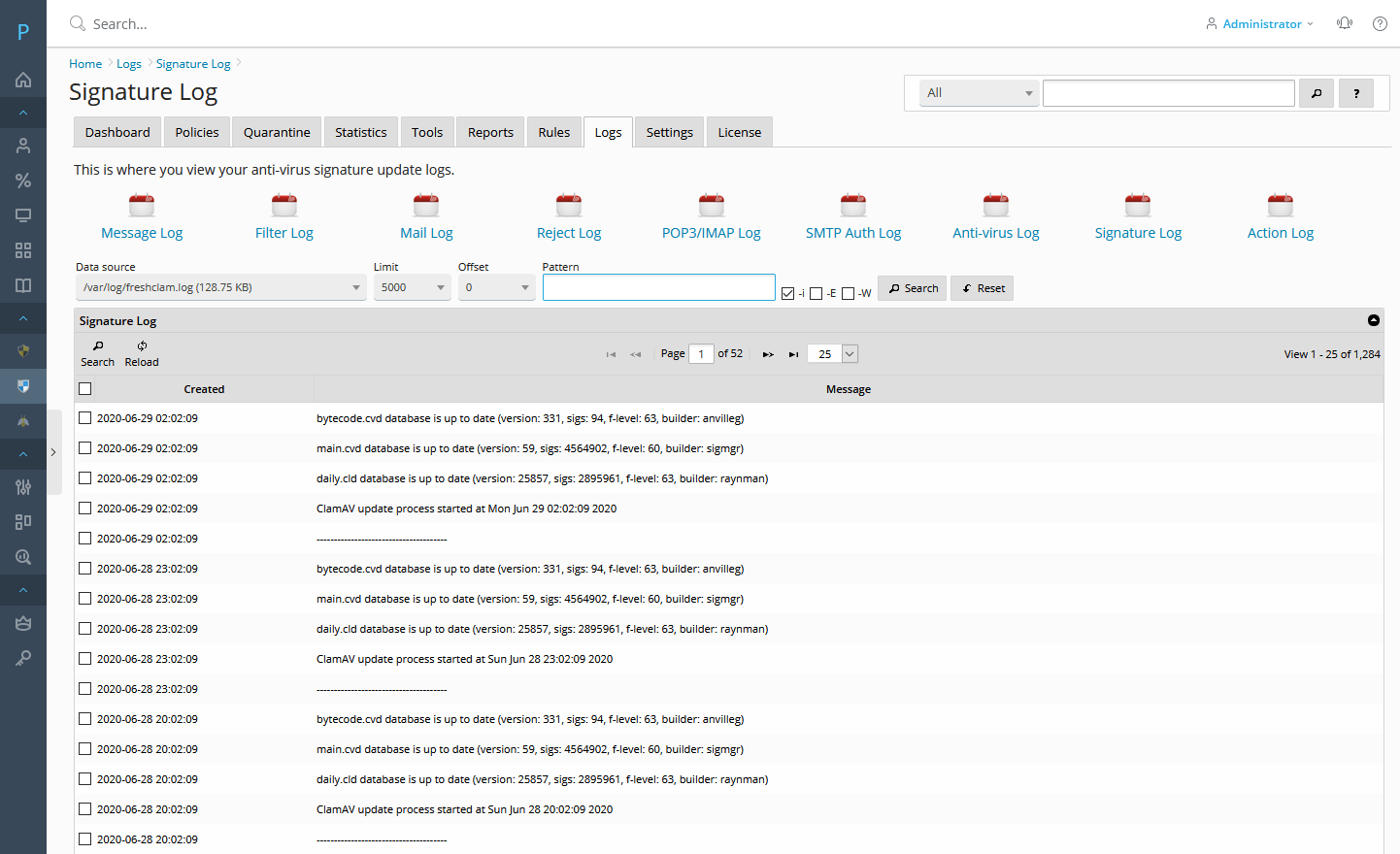Open the Limit dropdown showing 5000

(413, 287)
